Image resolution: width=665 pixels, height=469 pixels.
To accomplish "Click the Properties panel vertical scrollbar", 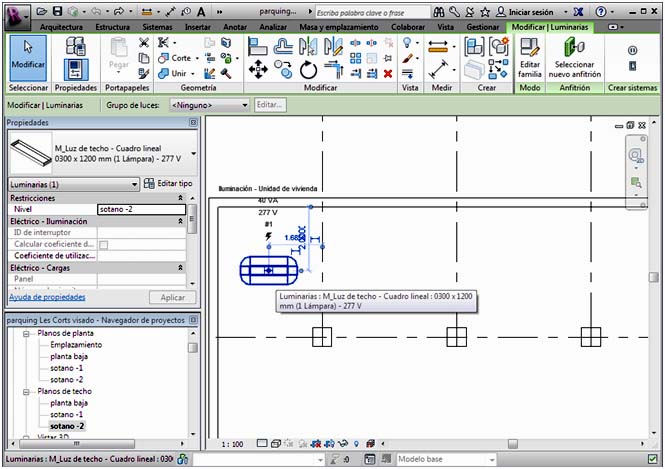I will 192,240.
